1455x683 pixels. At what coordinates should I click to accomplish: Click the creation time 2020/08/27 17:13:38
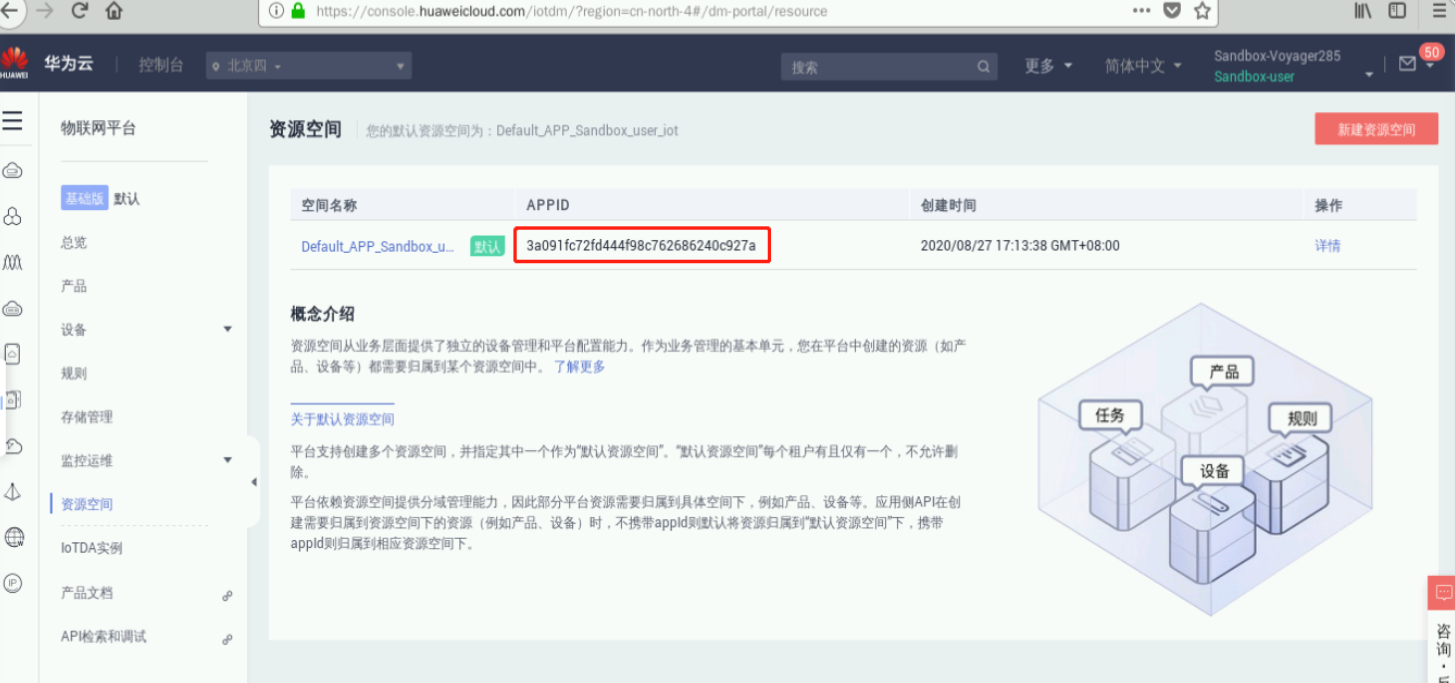1020,246
